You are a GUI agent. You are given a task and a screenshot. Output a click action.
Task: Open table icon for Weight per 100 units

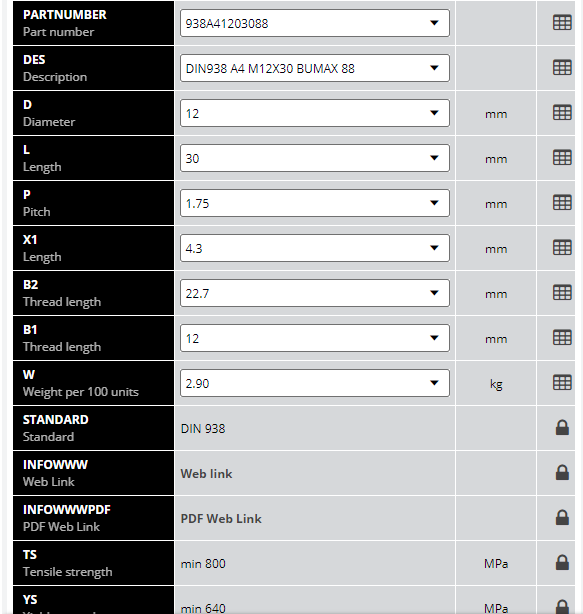(x=562, y=383)
